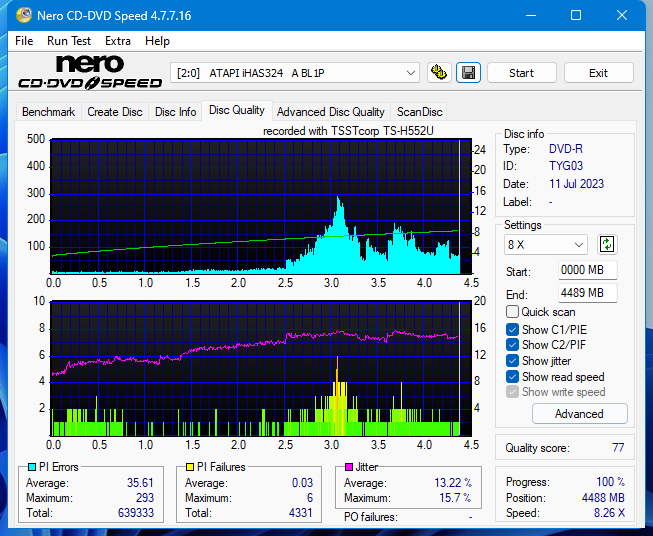Click the PI Failures jitter graph area
Viewport: 653px width, 536px height.
(x=261, y=369)
